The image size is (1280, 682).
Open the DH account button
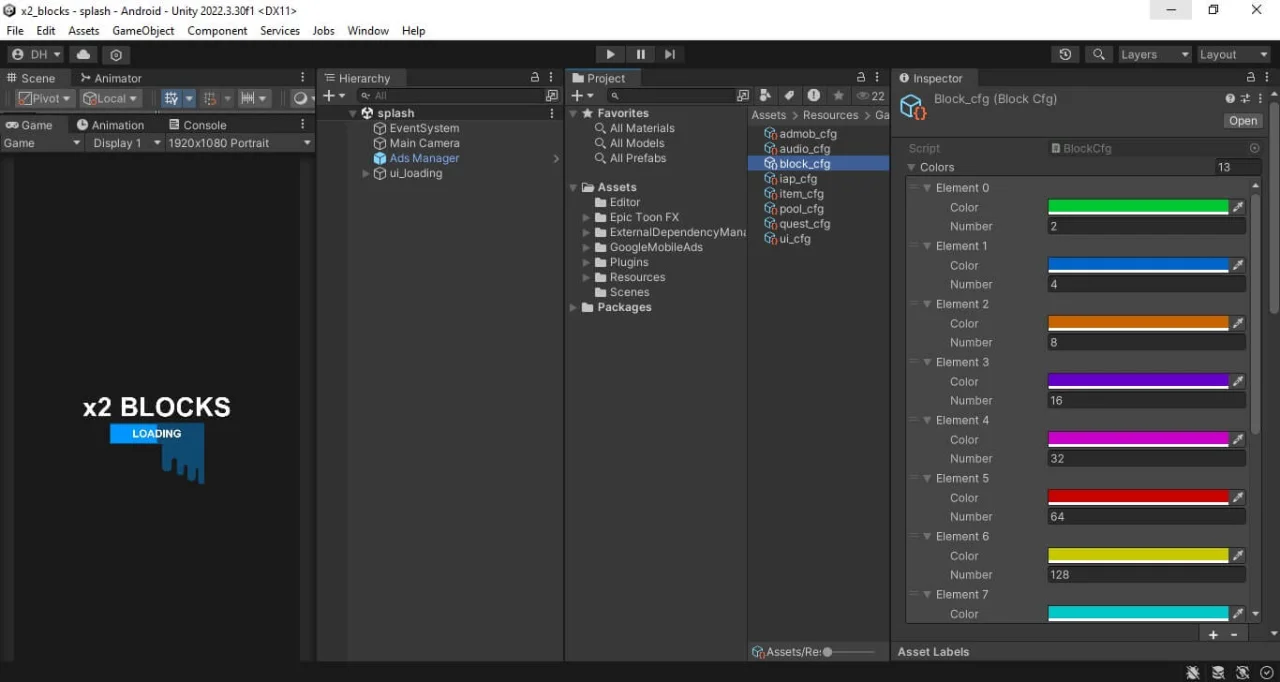coord(37,55)
